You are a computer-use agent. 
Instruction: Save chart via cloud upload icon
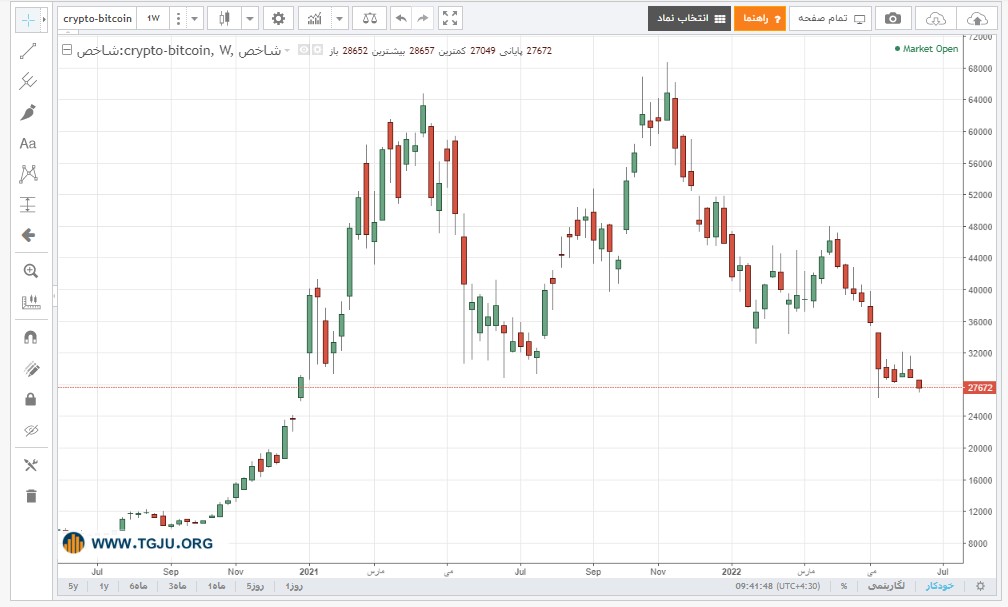976,19
